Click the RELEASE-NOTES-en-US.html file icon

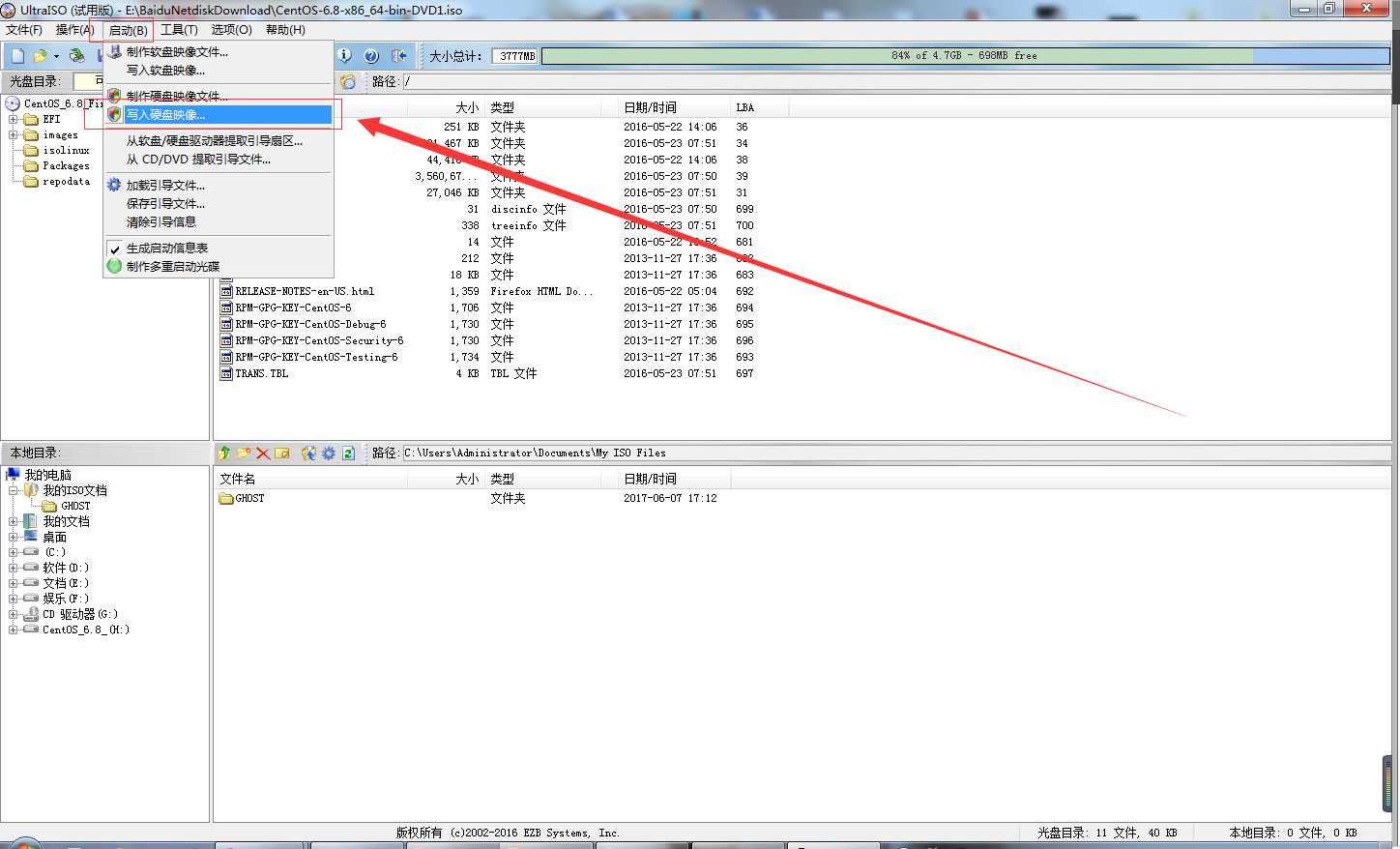point(226,291)
